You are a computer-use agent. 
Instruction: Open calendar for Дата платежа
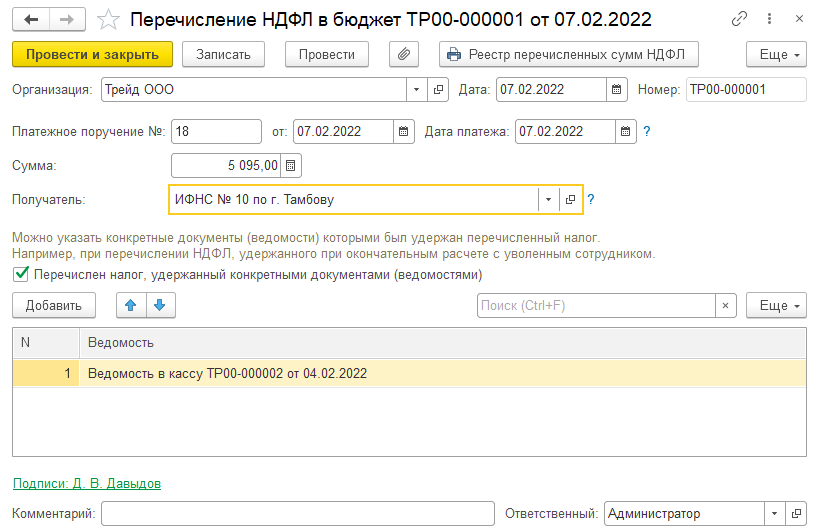pos(625,132)
